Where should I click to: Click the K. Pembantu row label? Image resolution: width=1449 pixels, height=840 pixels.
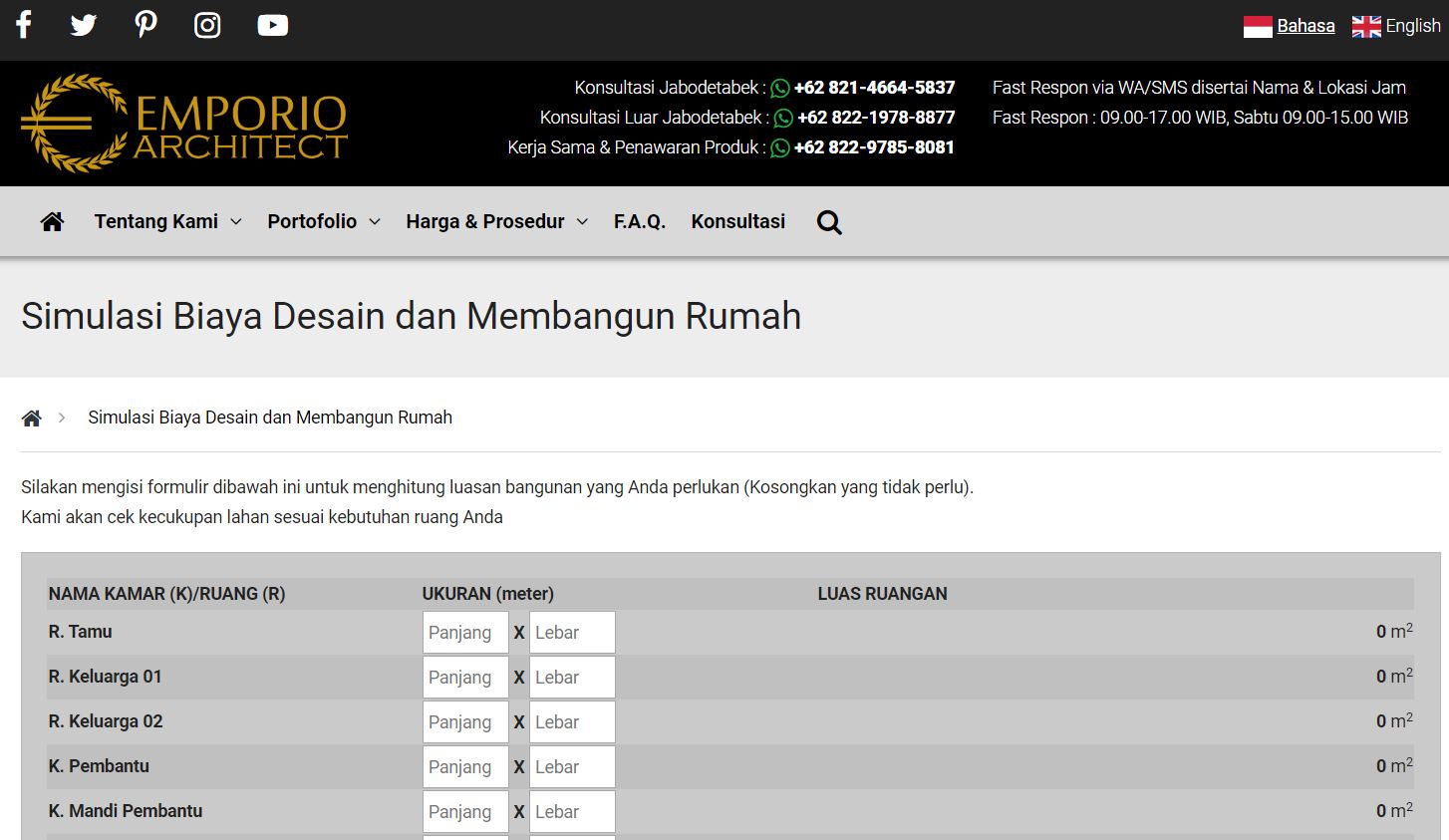tap(99, 766)
